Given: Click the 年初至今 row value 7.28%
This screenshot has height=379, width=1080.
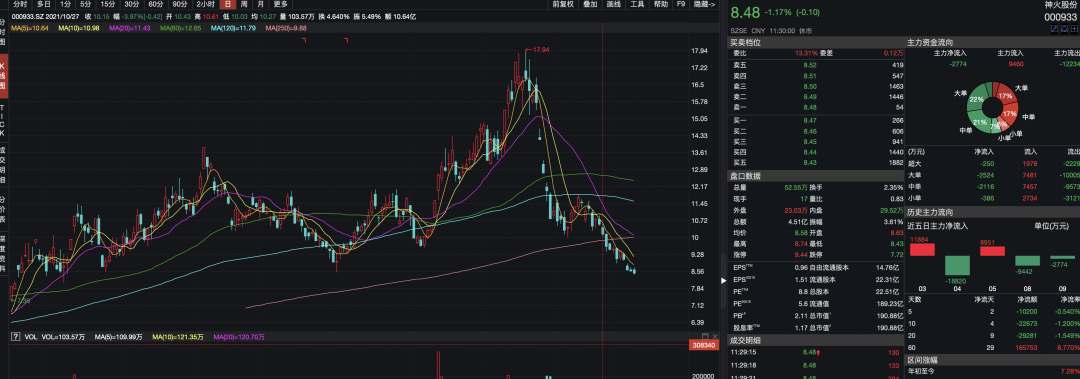Looking at the screenshot, I should pyautogui.click(x=1070, y=371).
